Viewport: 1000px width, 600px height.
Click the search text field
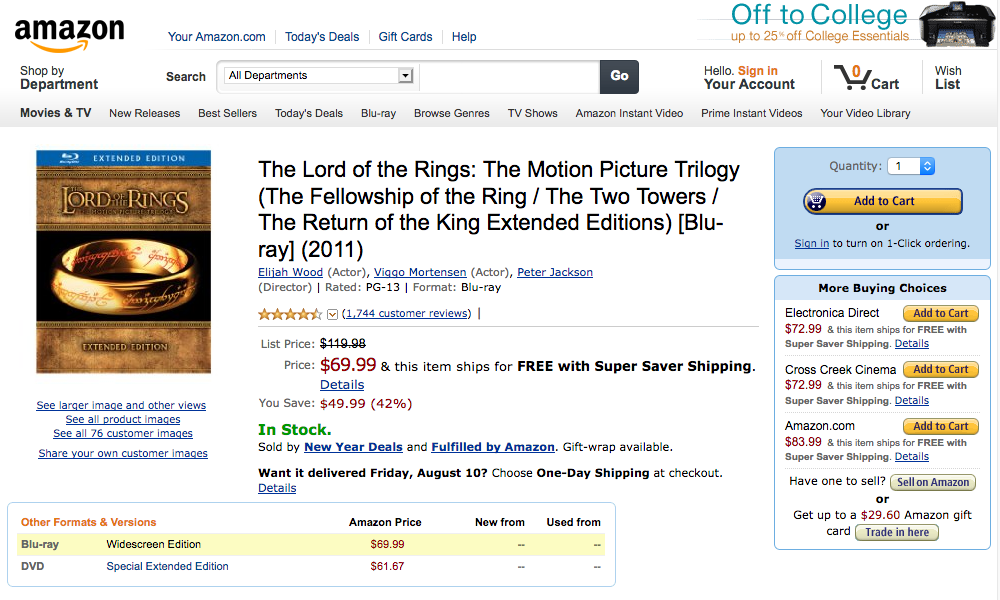point(508,76)
